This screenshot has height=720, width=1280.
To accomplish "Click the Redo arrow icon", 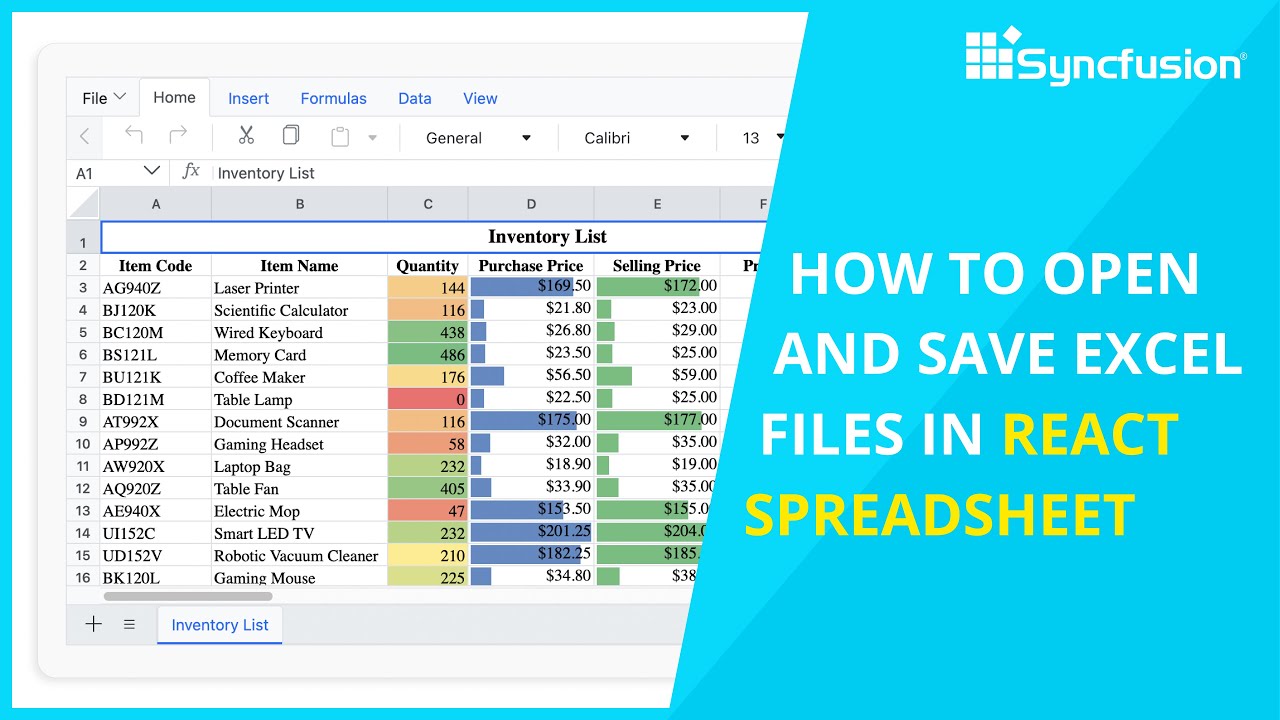I will pyautogui.click(x=178, y=136).
